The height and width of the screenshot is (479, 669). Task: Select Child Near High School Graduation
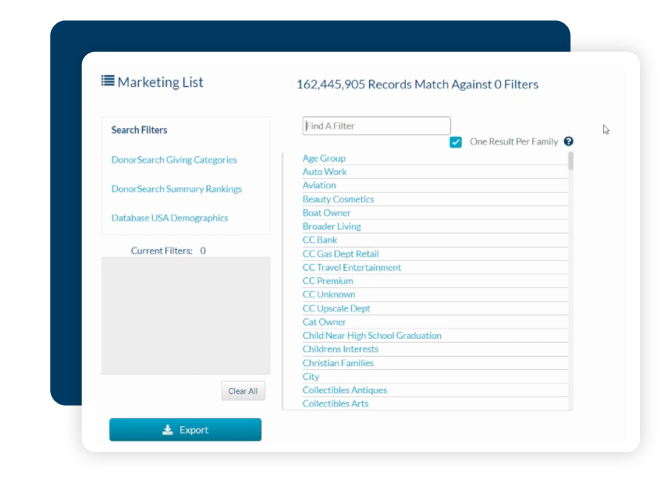tap(372, 336)
